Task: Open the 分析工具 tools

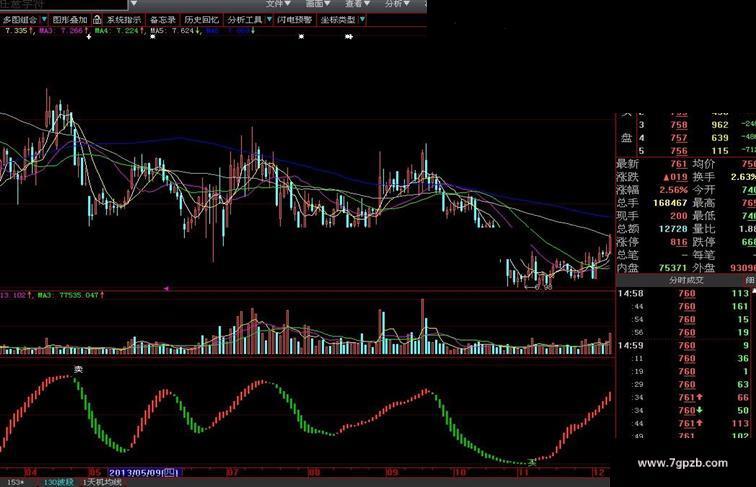Action: (244, 20)
